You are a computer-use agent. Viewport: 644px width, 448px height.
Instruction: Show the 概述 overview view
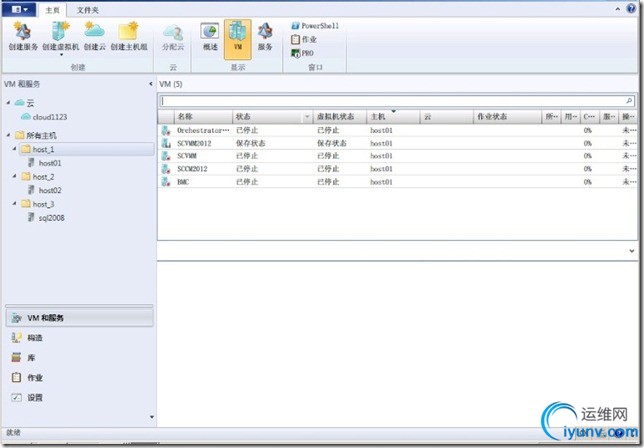pyautogui.click(x=210, y=37)
